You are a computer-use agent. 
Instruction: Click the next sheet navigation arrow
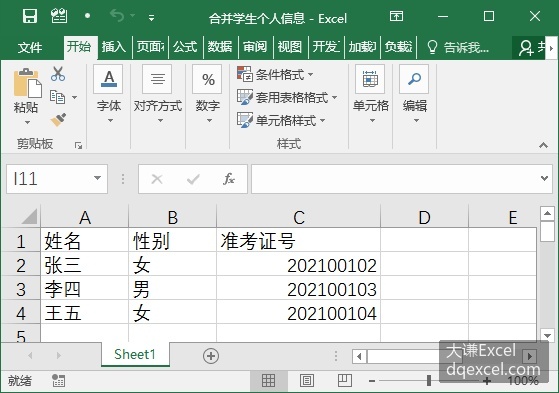[59, 355]
